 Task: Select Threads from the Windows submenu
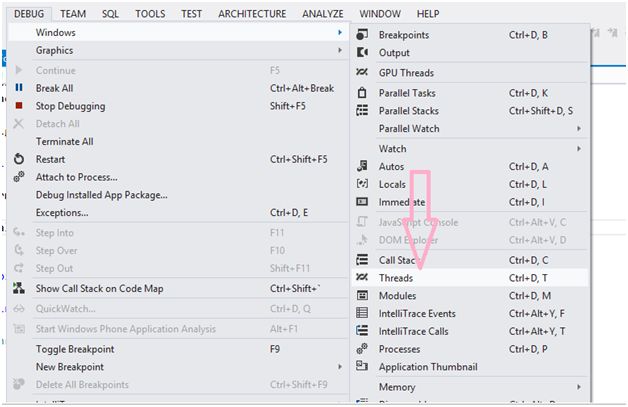pyautogui.click(x=396, y=278)
